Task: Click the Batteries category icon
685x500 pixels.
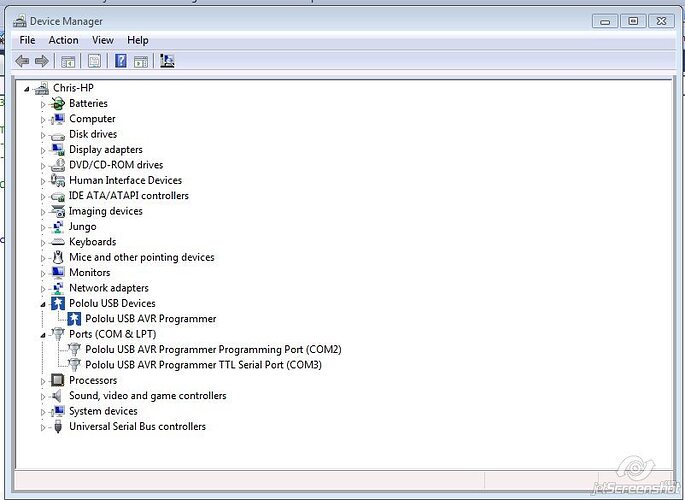Action: coord(58,104)
